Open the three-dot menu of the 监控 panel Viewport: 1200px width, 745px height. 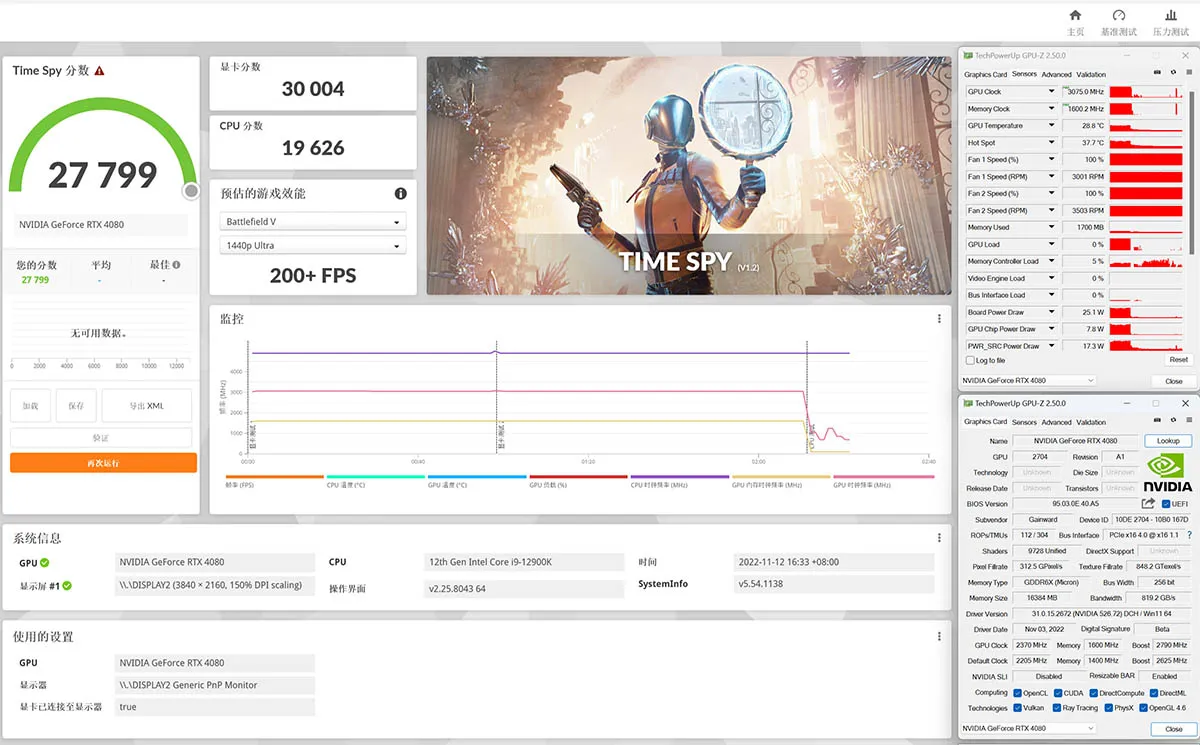(x=939, y=319)
